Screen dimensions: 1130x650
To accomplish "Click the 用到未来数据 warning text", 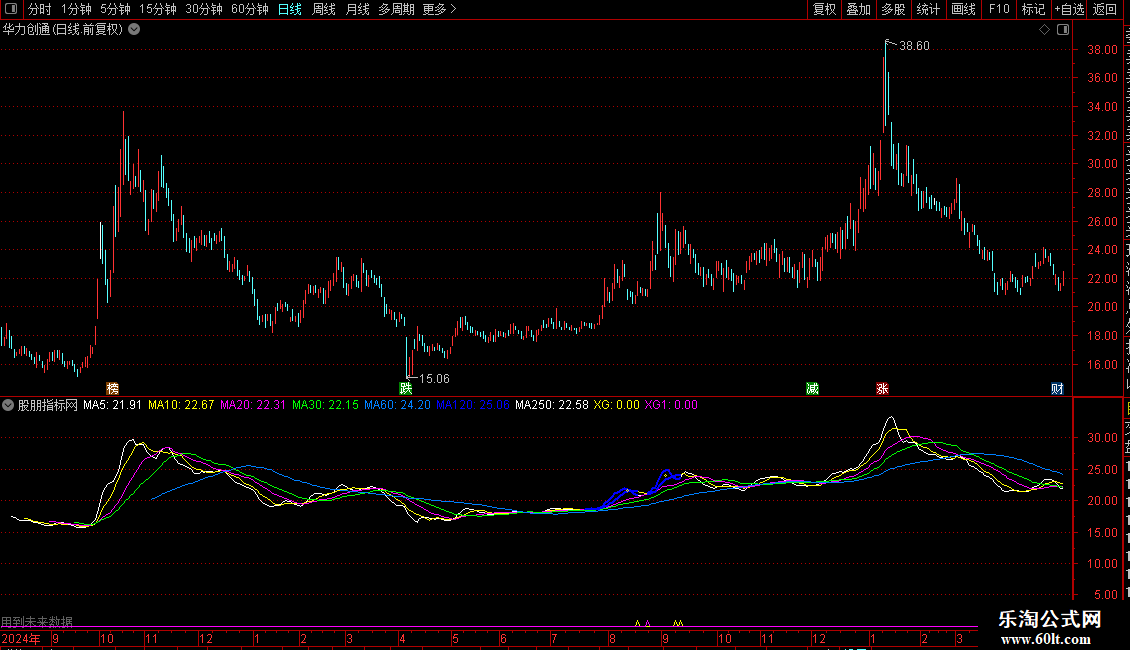I will pos(37,622).
